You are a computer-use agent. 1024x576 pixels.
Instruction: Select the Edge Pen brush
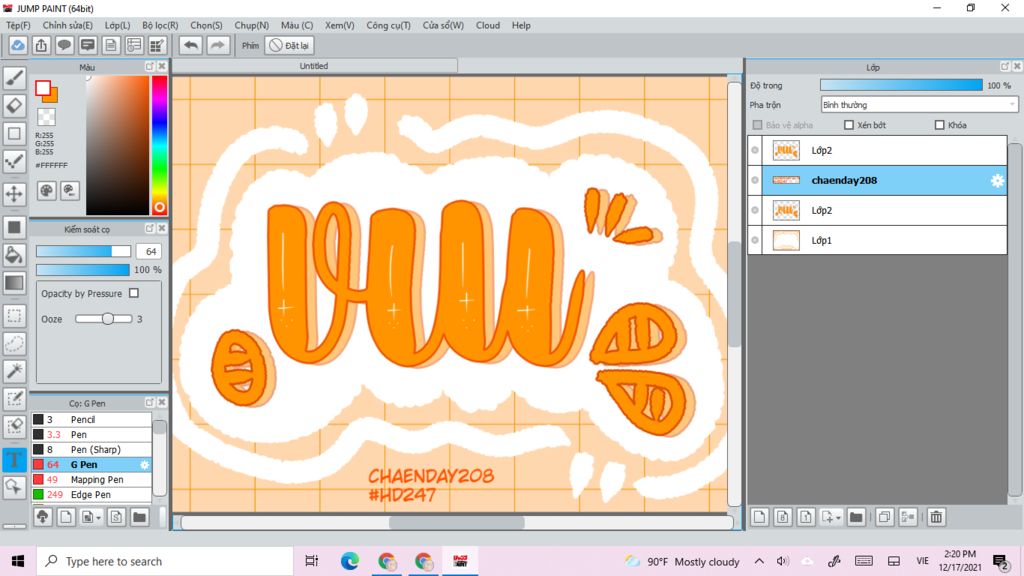(x=91, y=494)
